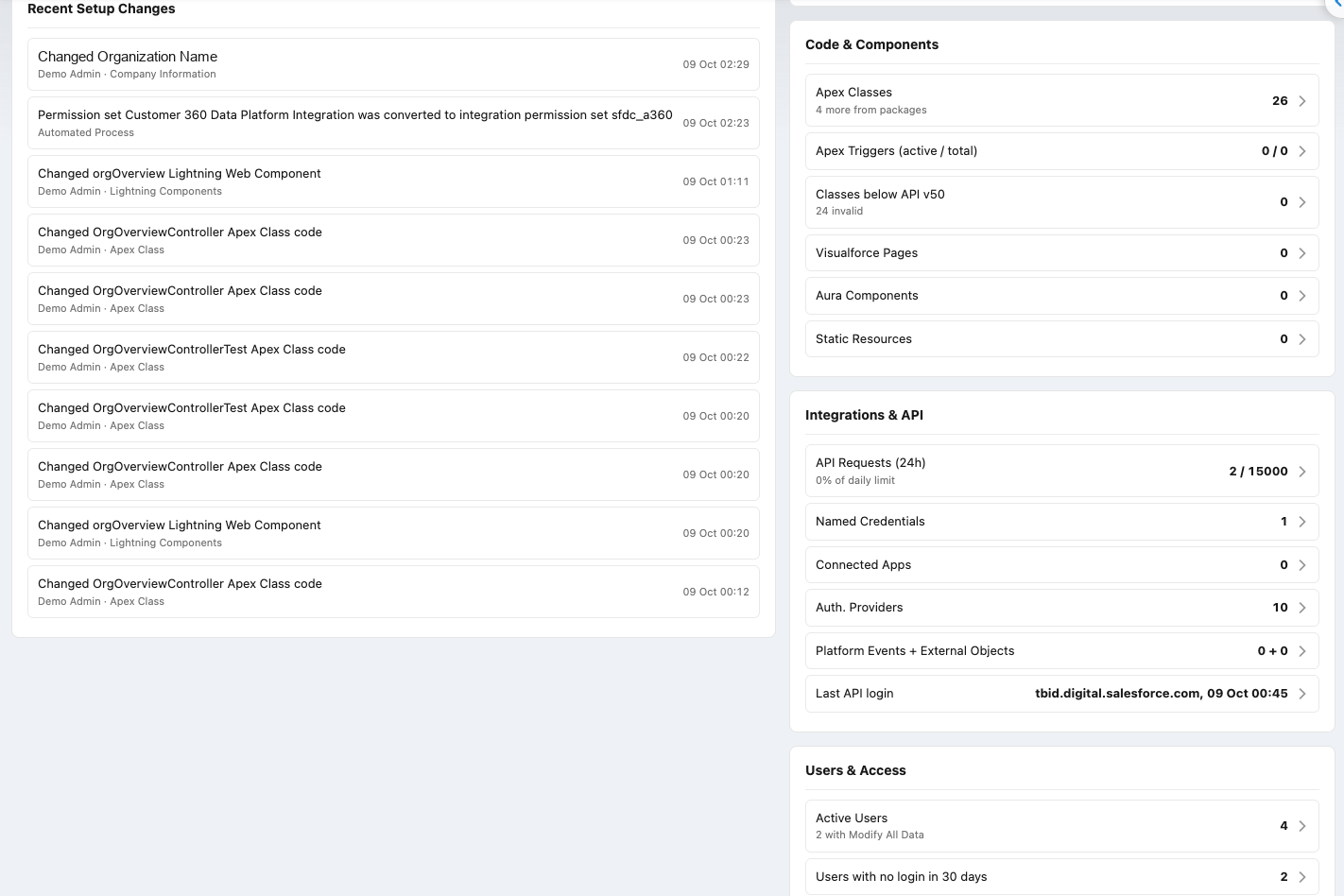Click chevron for Users with no login
Viewport: 1344px width, 896px height.
point(1302,877)
